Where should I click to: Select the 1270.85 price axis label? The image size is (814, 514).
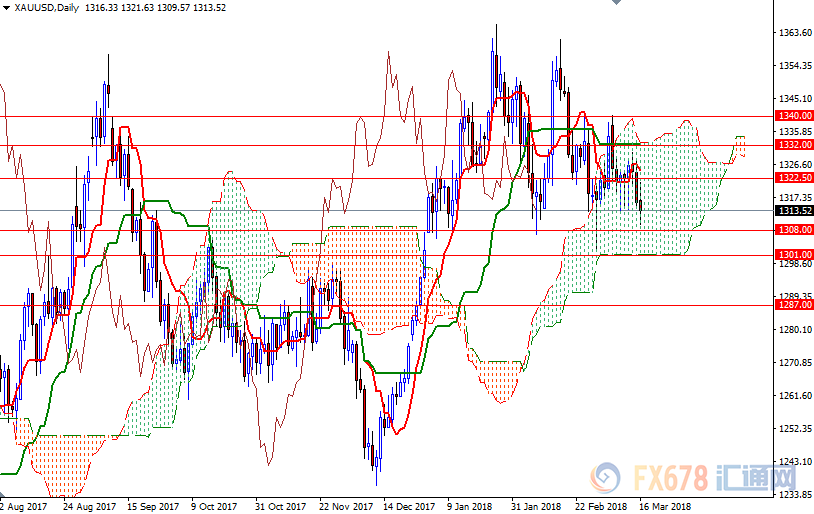pos(795,362)
